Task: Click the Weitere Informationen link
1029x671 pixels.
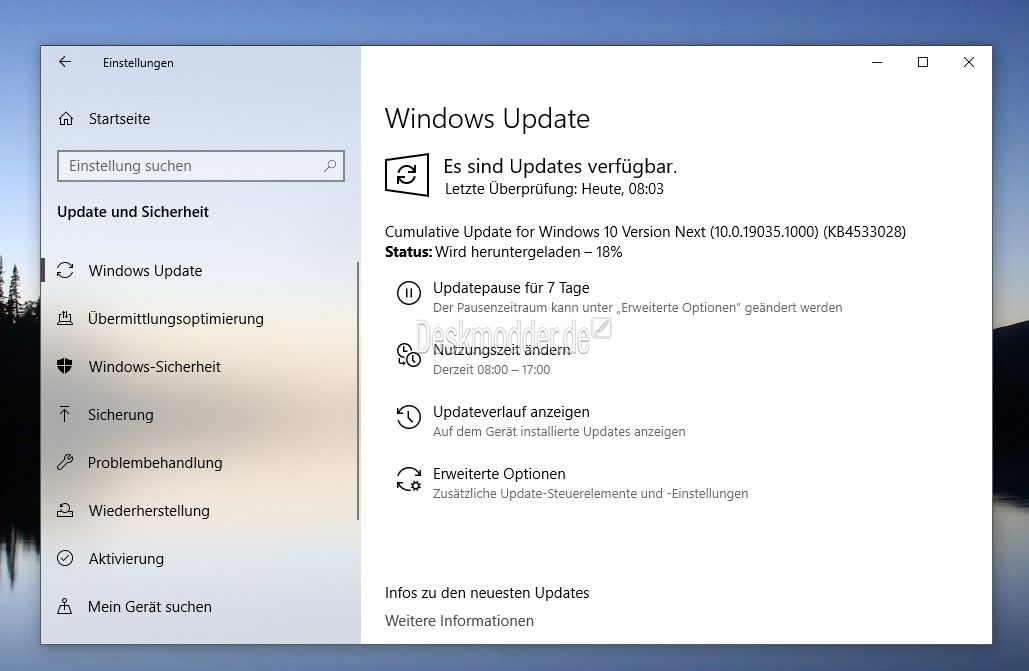Action: [x=459, y=620]
